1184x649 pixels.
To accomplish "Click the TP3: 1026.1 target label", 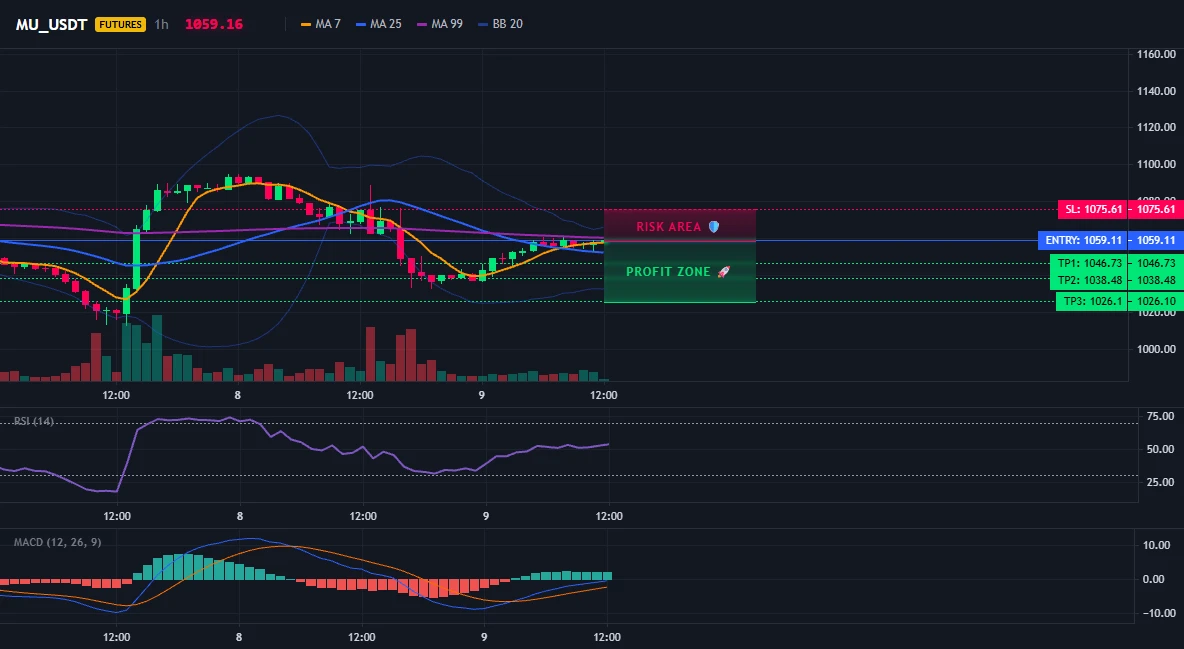I will 1091,301.
